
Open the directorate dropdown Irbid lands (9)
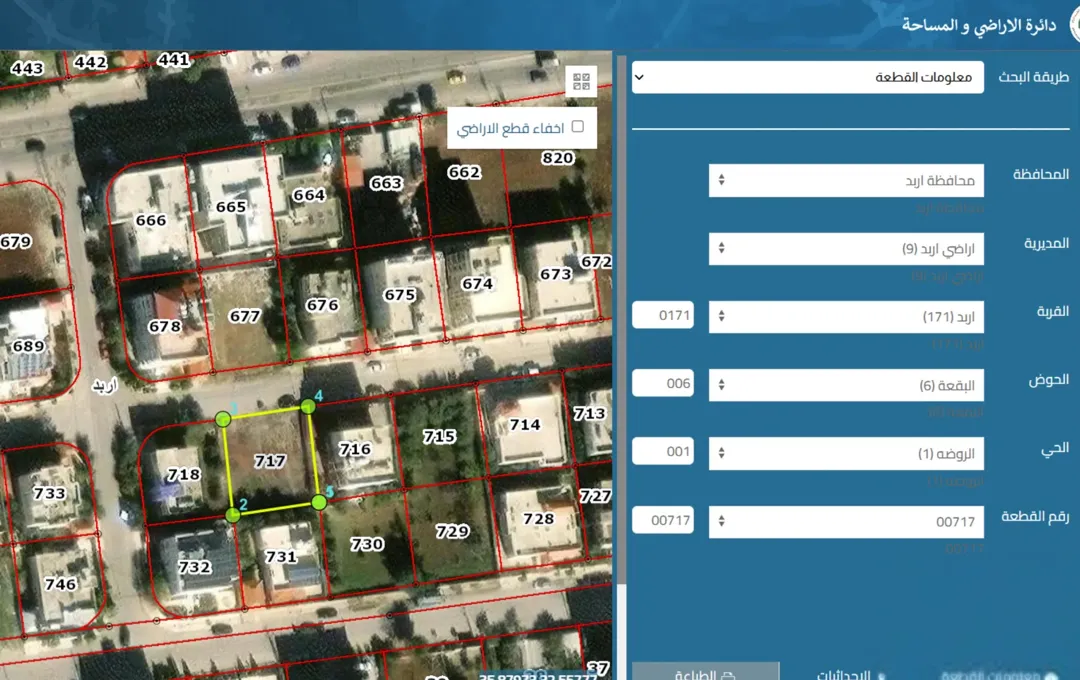(x=846, y=249)
